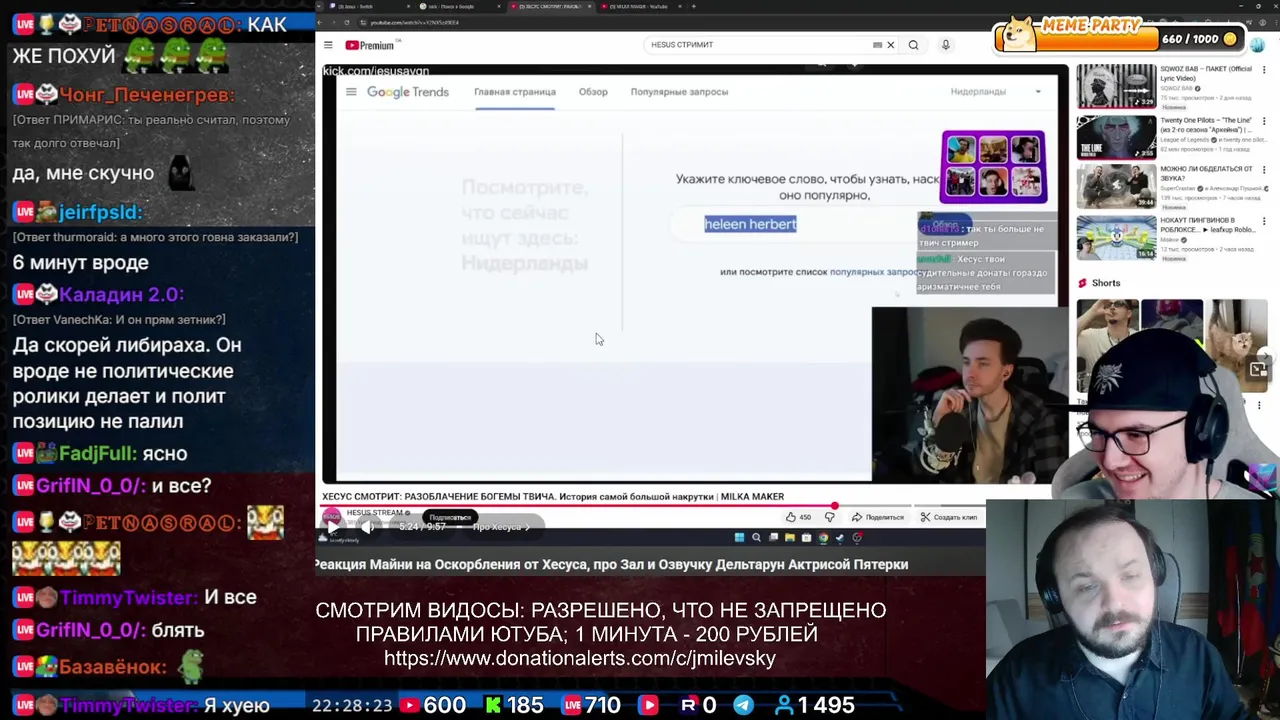Click the browser address bar URL
Image resolution: width=1280 pixels, height=720 pixels.
(414, 22)
